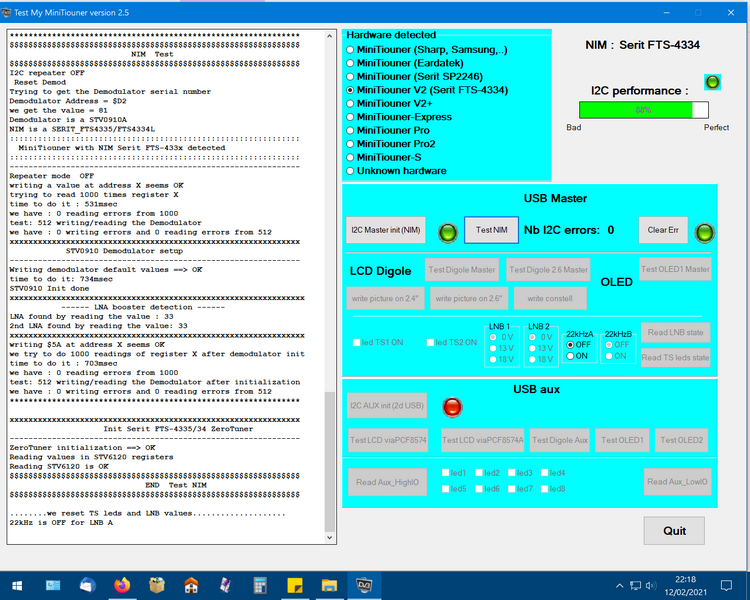The width and height of the screenshot is (750, 600).
Task: Select MiniTiouner V2+ hardware
Action: click(389, 103)
